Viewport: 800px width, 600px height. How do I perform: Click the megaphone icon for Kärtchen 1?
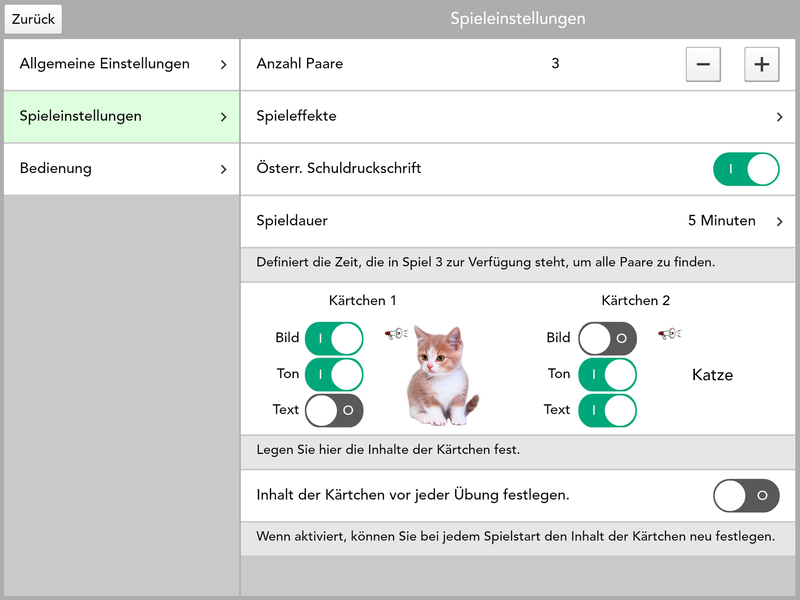pyautogui.click(x=396, y=334)
